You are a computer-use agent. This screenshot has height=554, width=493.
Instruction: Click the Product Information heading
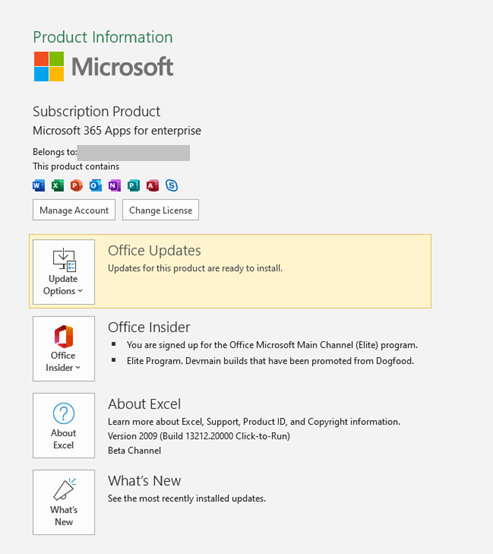(103, 37)
